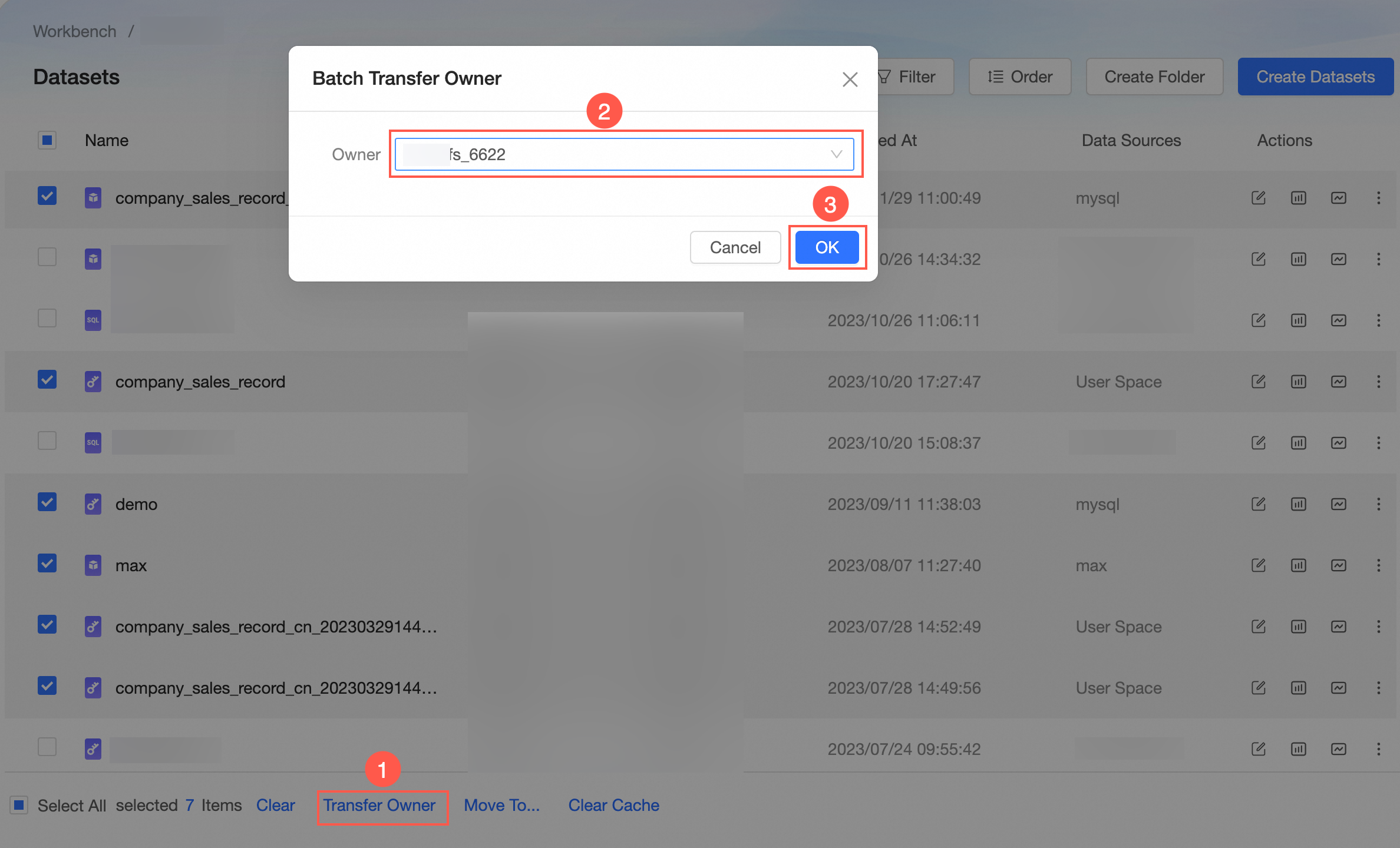
Task: Click the Clear Cache link
Action: click(x=613, y=805)
